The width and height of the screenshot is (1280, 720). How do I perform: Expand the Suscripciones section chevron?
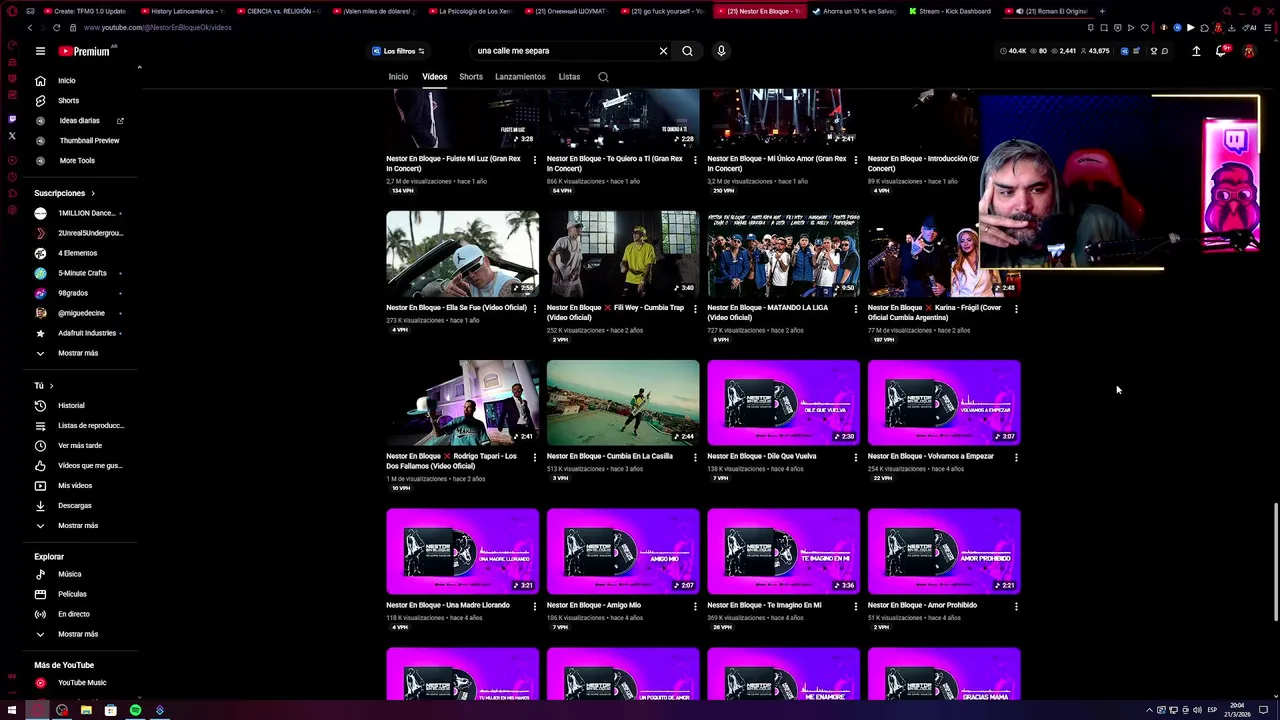(x=93, y=193)
